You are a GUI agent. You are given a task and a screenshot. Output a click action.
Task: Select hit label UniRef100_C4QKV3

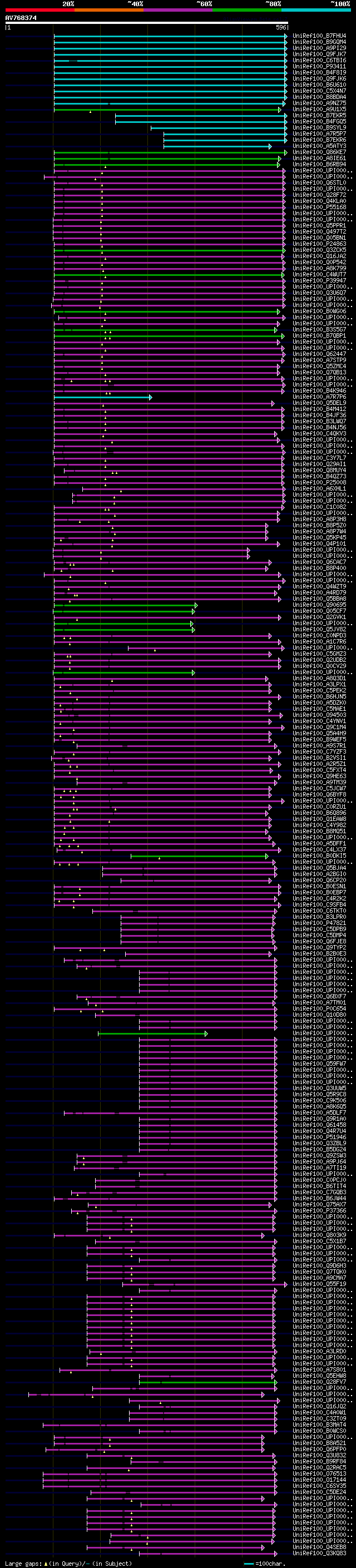(x=319, y=433)
